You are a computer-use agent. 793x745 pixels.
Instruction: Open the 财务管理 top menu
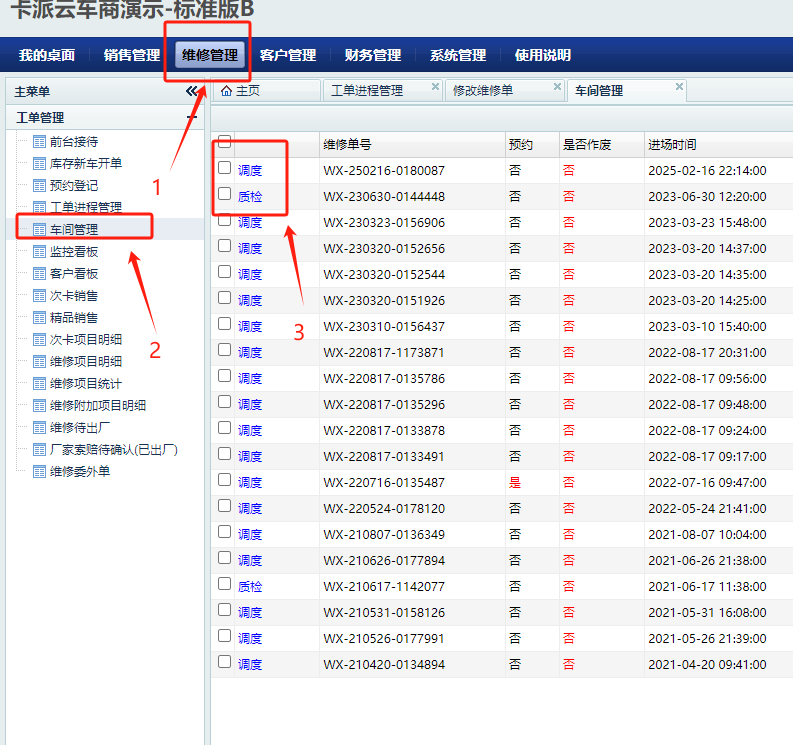[x=372, y=55]
